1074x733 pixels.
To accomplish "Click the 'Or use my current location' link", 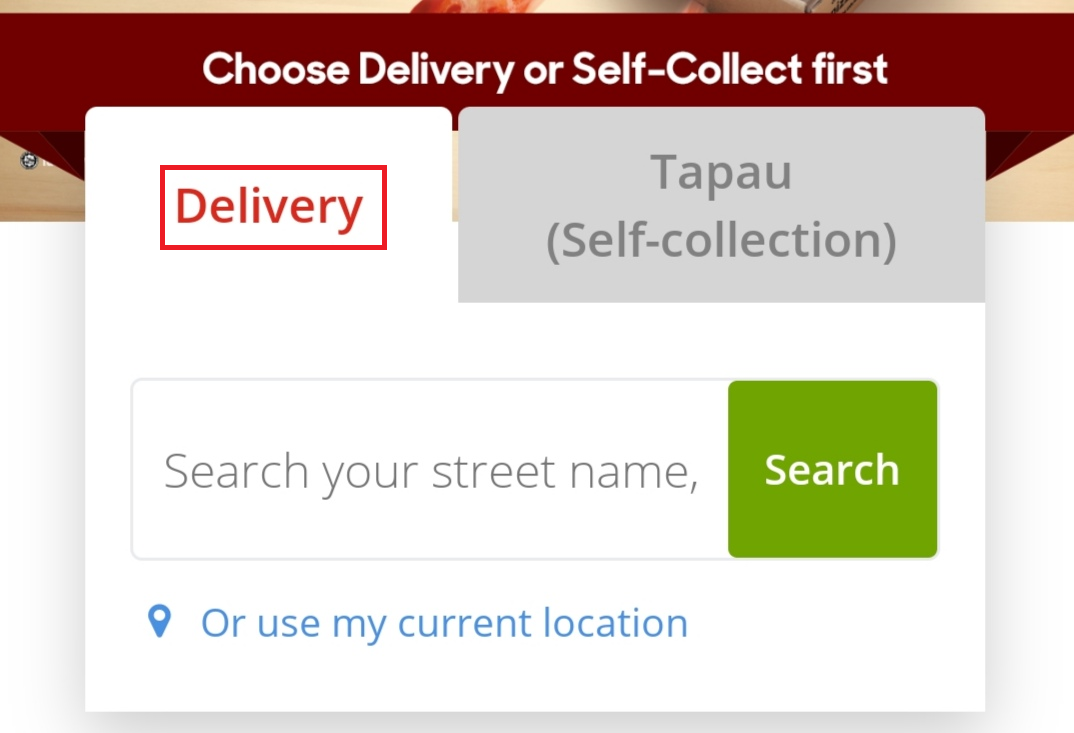I will [x=444, y=623].
